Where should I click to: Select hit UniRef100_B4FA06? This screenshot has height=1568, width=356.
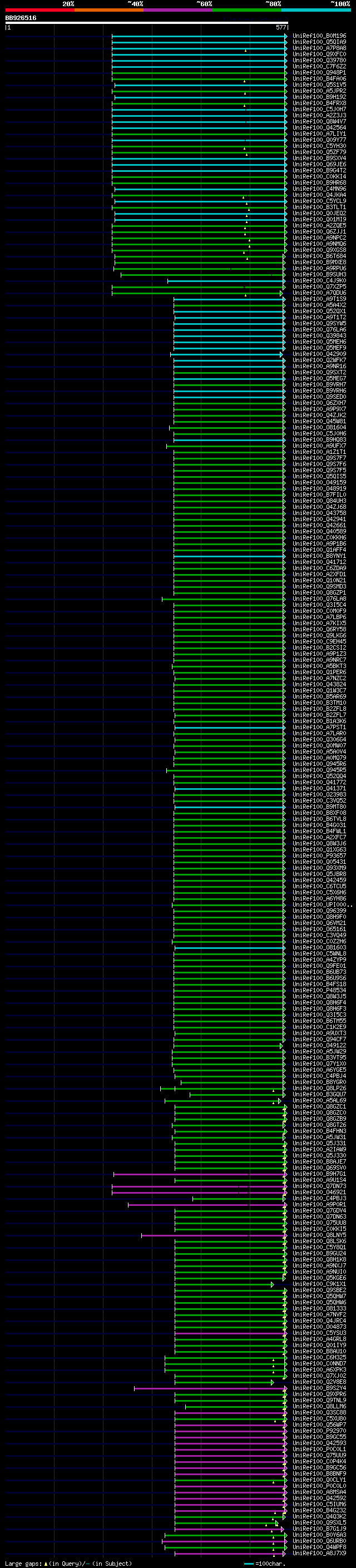click(319, 78)
